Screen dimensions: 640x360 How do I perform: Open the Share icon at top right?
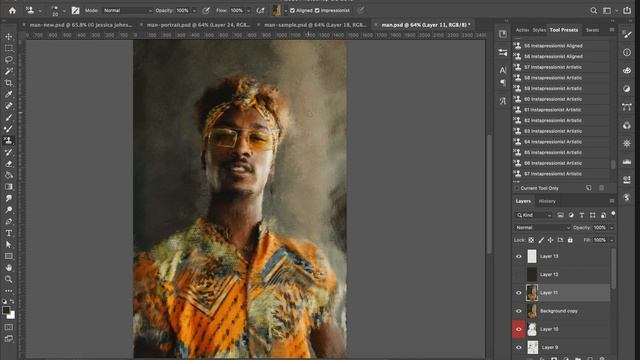click(627, 11)
